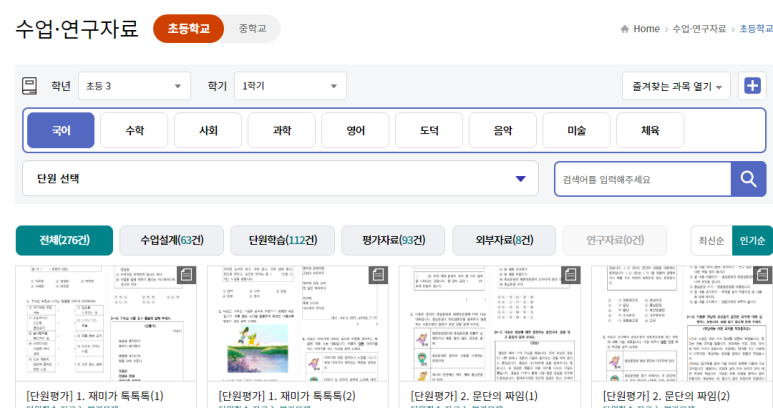Open thumbnail of 재미가 톡톡톡(2) worksheet

pyautogui.click(x=298, y=323)
